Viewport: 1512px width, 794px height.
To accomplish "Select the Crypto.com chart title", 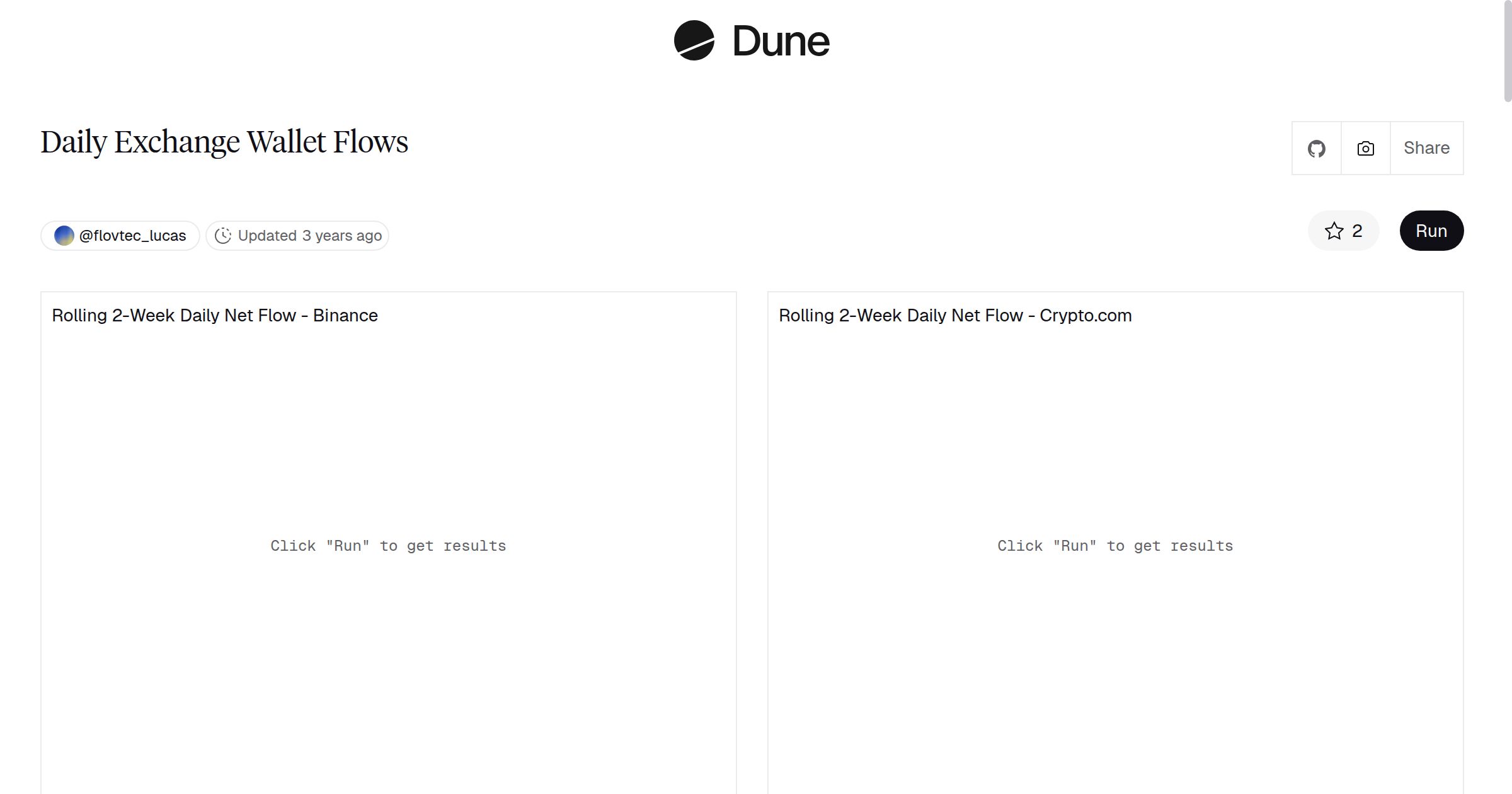I will point(954,315).
